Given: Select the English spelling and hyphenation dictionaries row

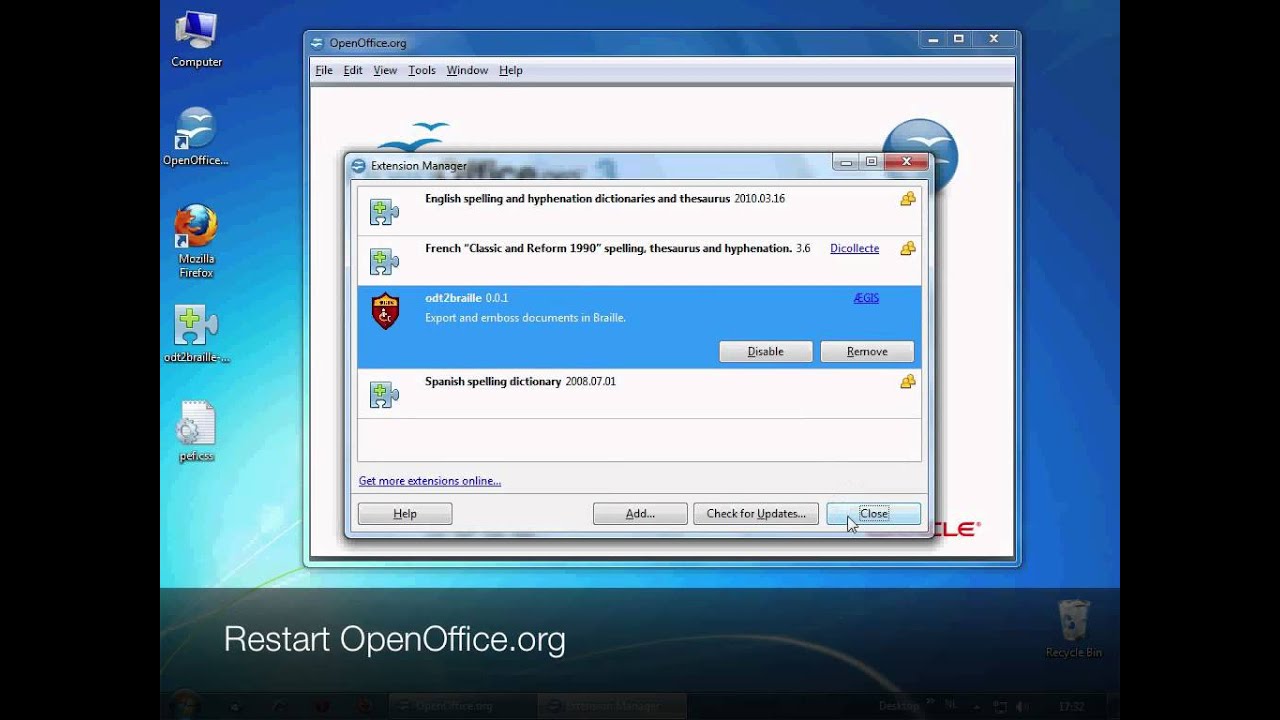Looking at the screenshot, I should click(639, 211).
